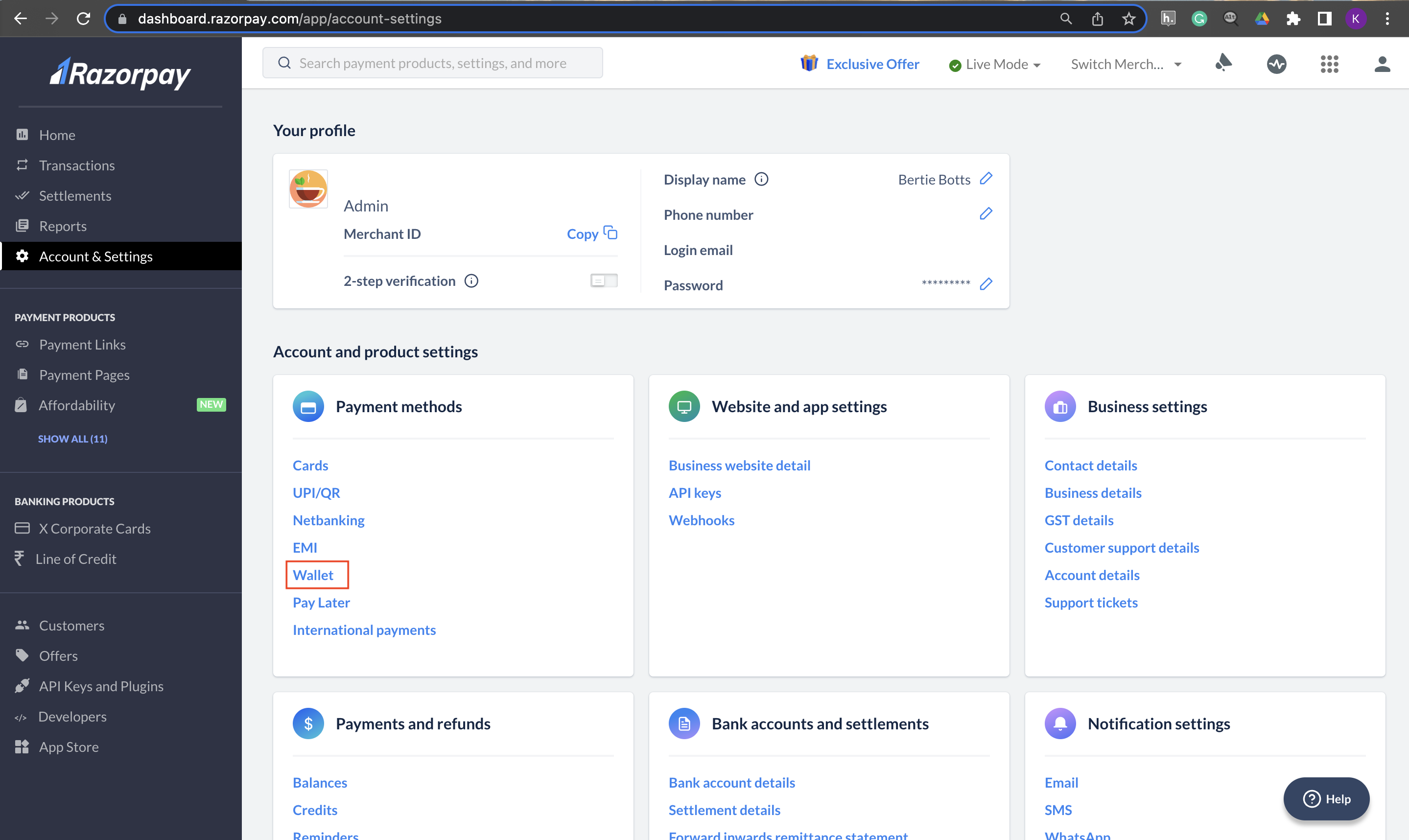Image resolution: width=1409 pixels, height=840 pixels.
Task: Click the edit pencil beside Phone number
Action: pos(986,214)
